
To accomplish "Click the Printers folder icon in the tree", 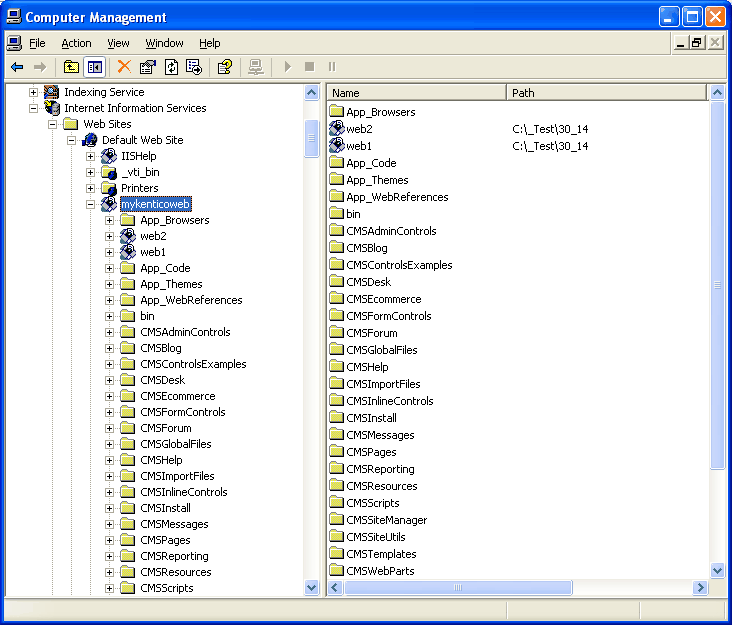I will coord(109,188).
